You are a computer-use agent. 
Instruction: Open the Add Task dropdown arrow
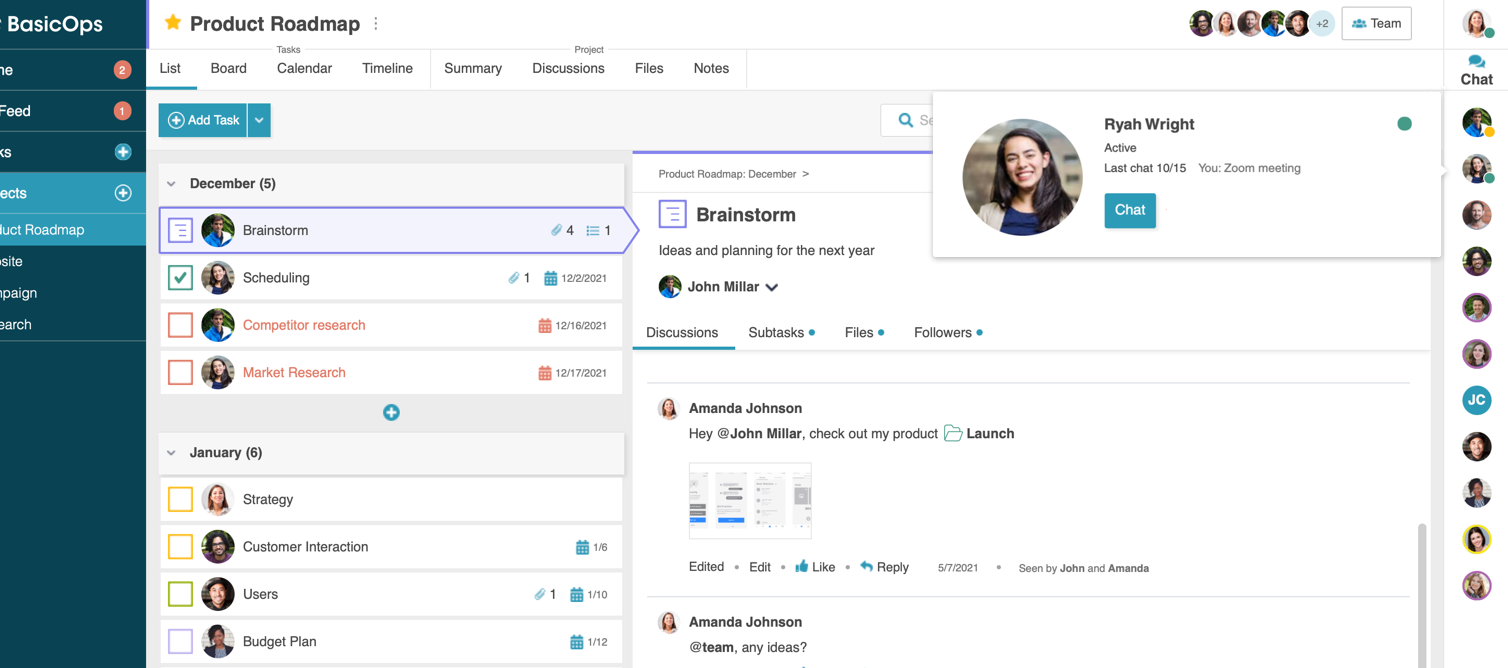pyautogui.click(x=259, y=120)
